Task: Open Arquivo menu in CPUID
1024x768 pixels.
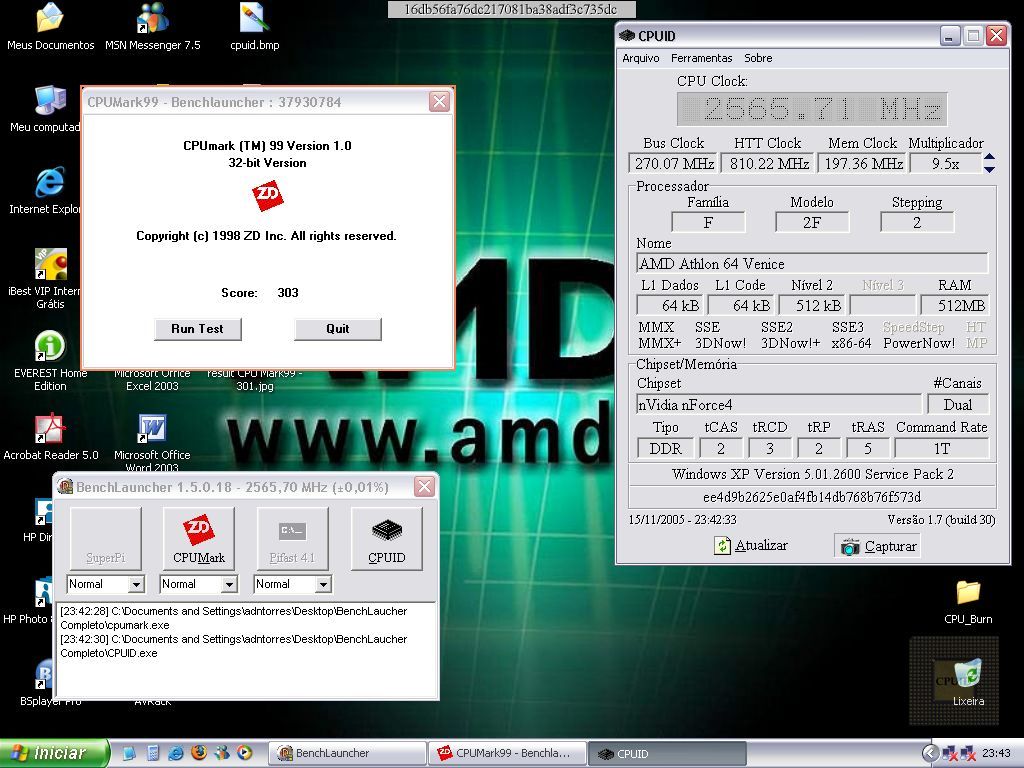Action: coord(641,58)
